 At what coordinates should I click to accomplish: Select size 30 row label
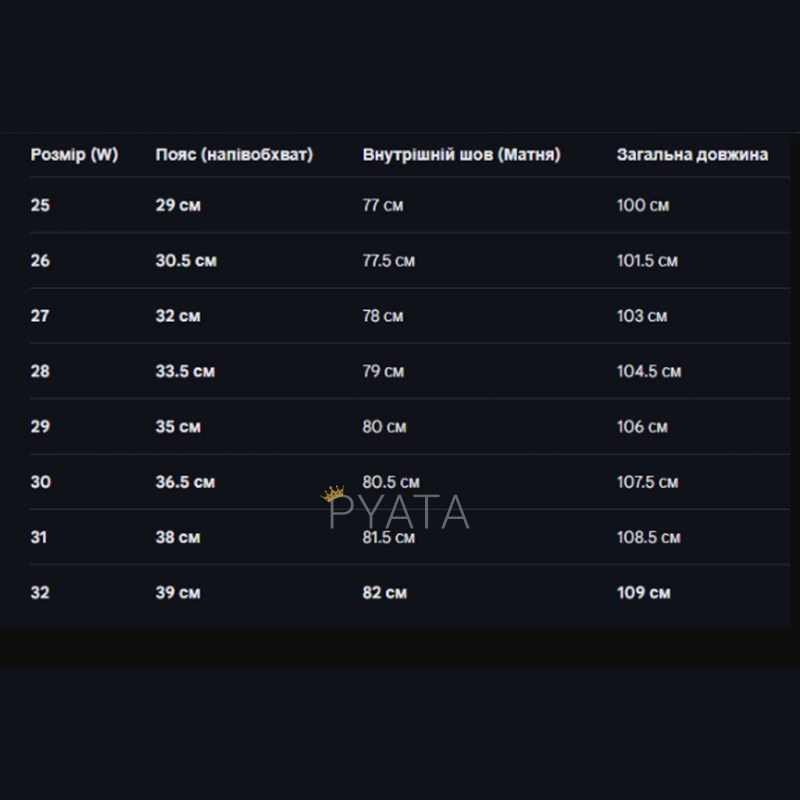[40, 482]
